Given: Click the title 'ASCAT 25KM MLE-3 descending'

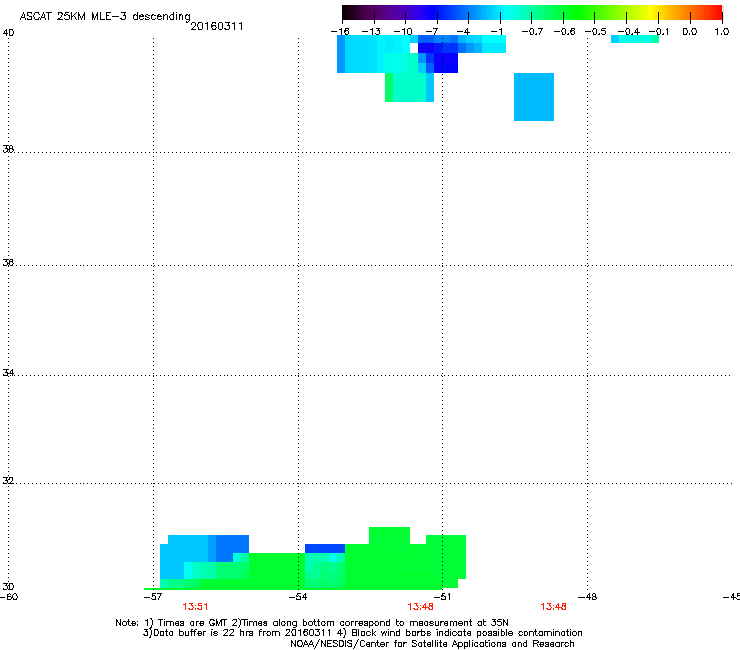Looking at the screenshot, I should tap(105, 16).
